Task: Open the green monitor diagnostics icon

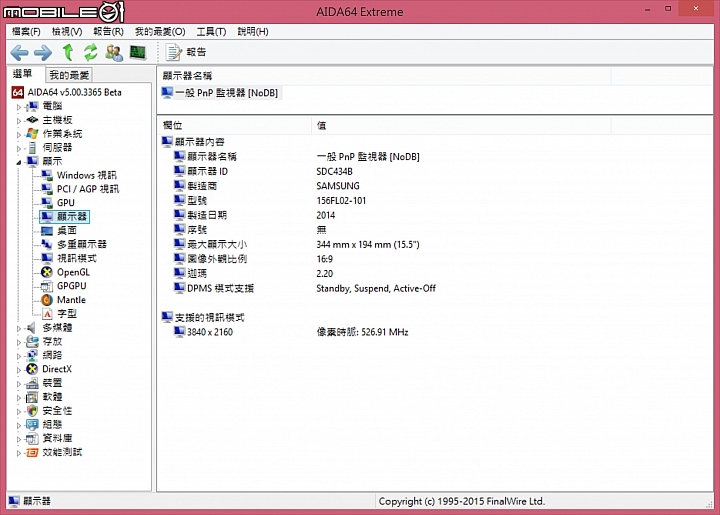Action: (x=138, y=52)
